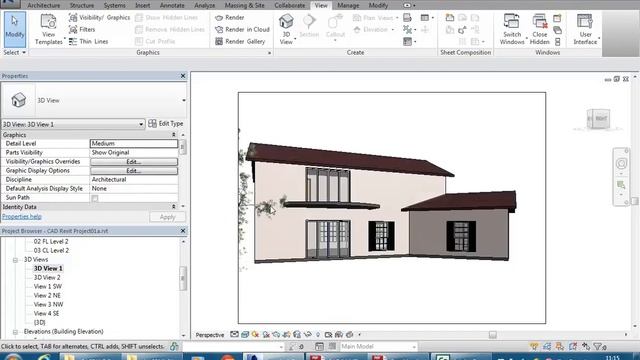Toggle Shadows icon on view control bar
640x360 pixels.
click(x=266, y=335)
